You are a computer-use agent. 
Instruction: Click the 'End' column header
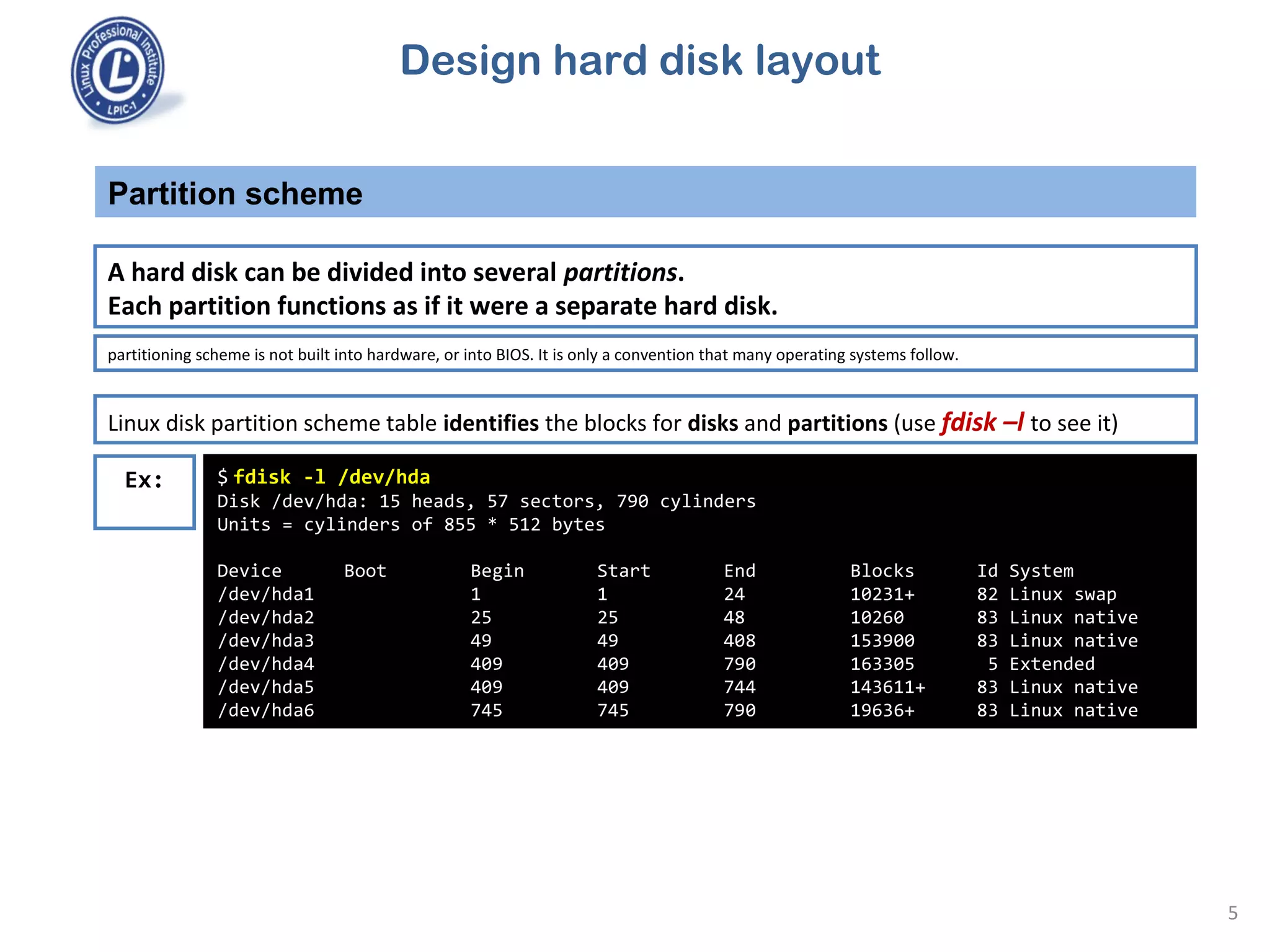(740, 571)
